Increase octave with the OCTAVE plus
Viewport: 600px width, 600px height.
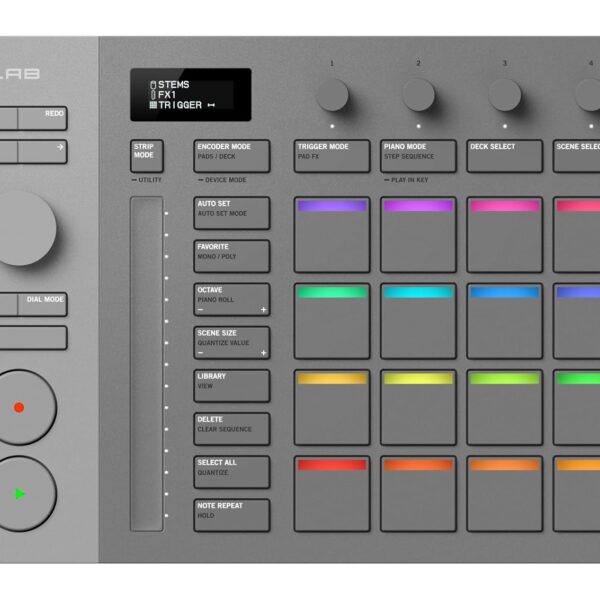click(263, 310)
